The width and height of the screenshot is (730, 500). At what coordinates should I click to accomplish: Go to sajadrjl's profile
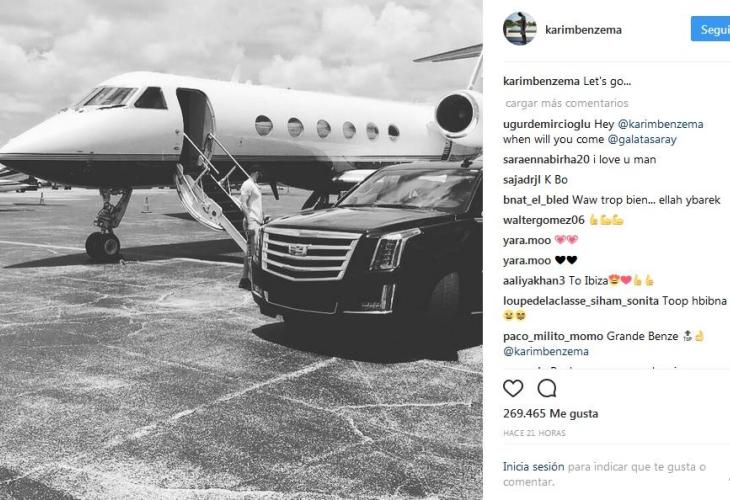(x=522, y=180)
